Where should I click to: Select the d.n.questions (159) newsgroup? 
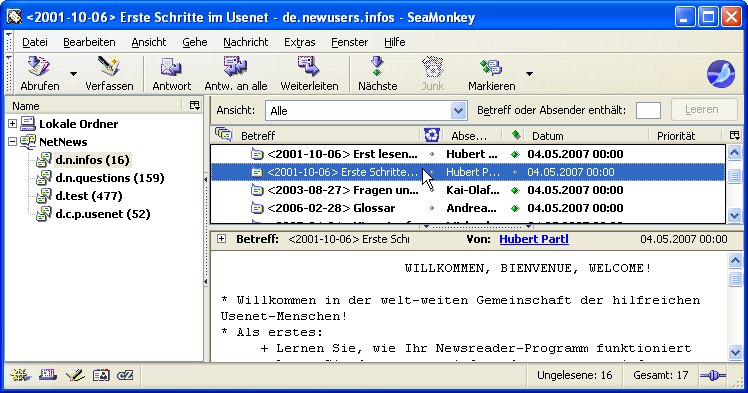[110, 178]
